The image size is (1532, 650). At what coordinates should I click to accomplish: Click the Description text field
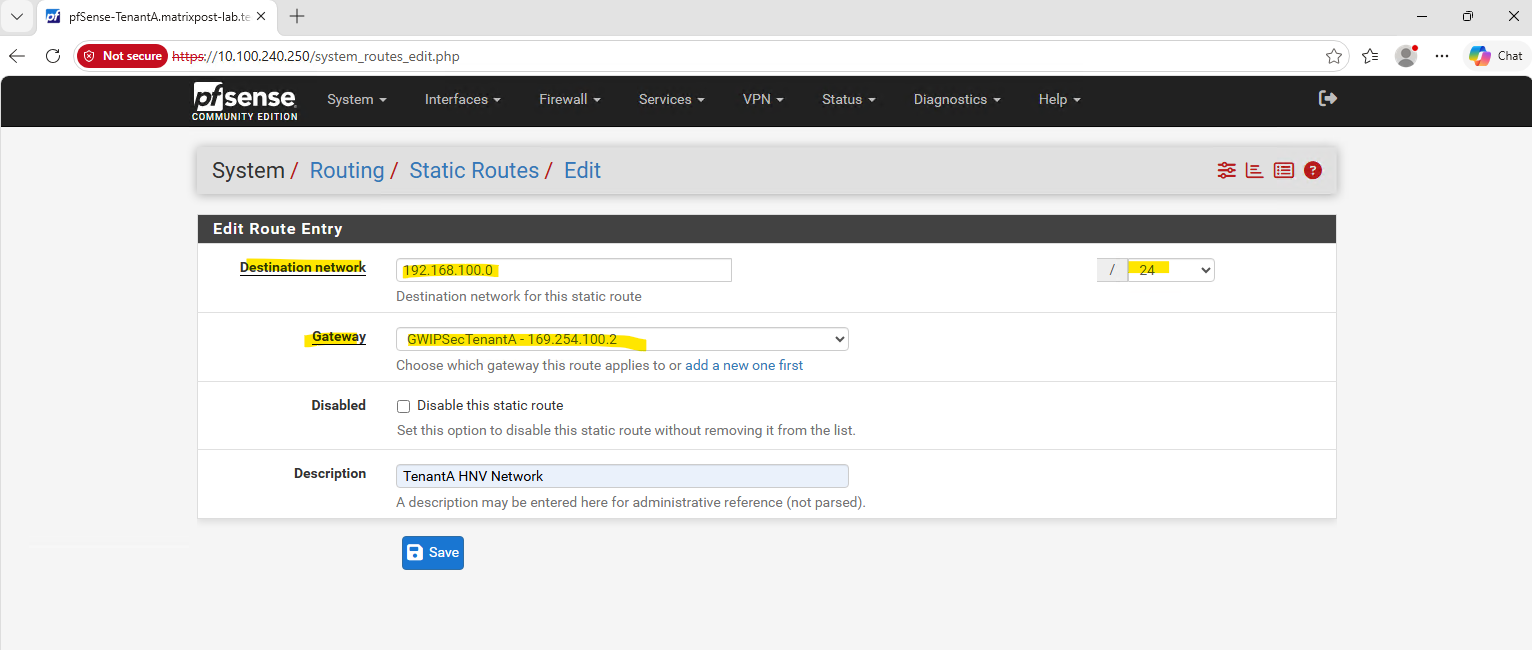(x=622, y=476)
